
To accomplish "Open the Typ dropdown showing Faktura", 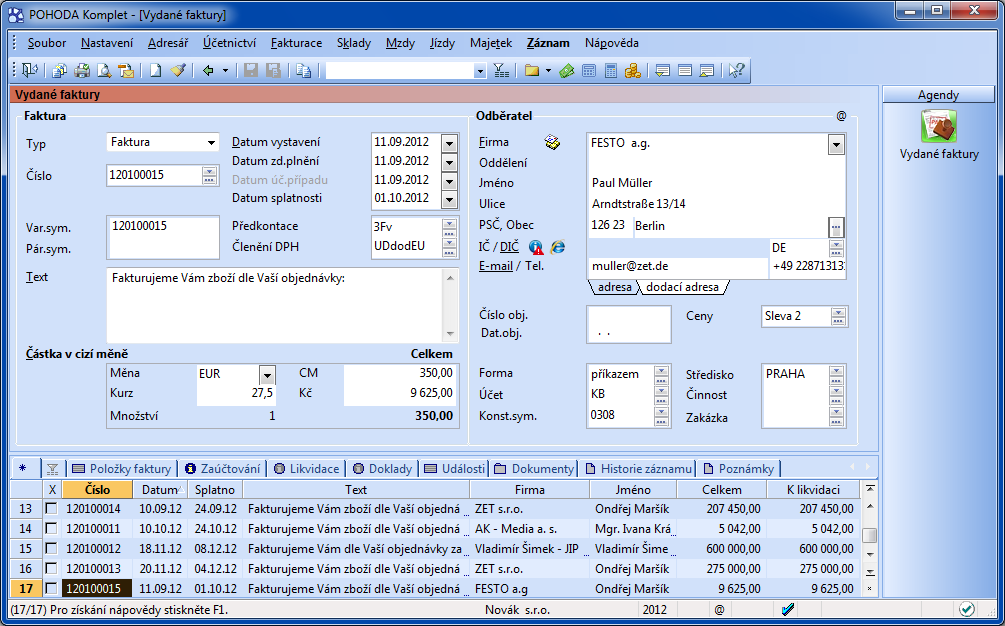I will pyautogui.click(x=212, y=142).
